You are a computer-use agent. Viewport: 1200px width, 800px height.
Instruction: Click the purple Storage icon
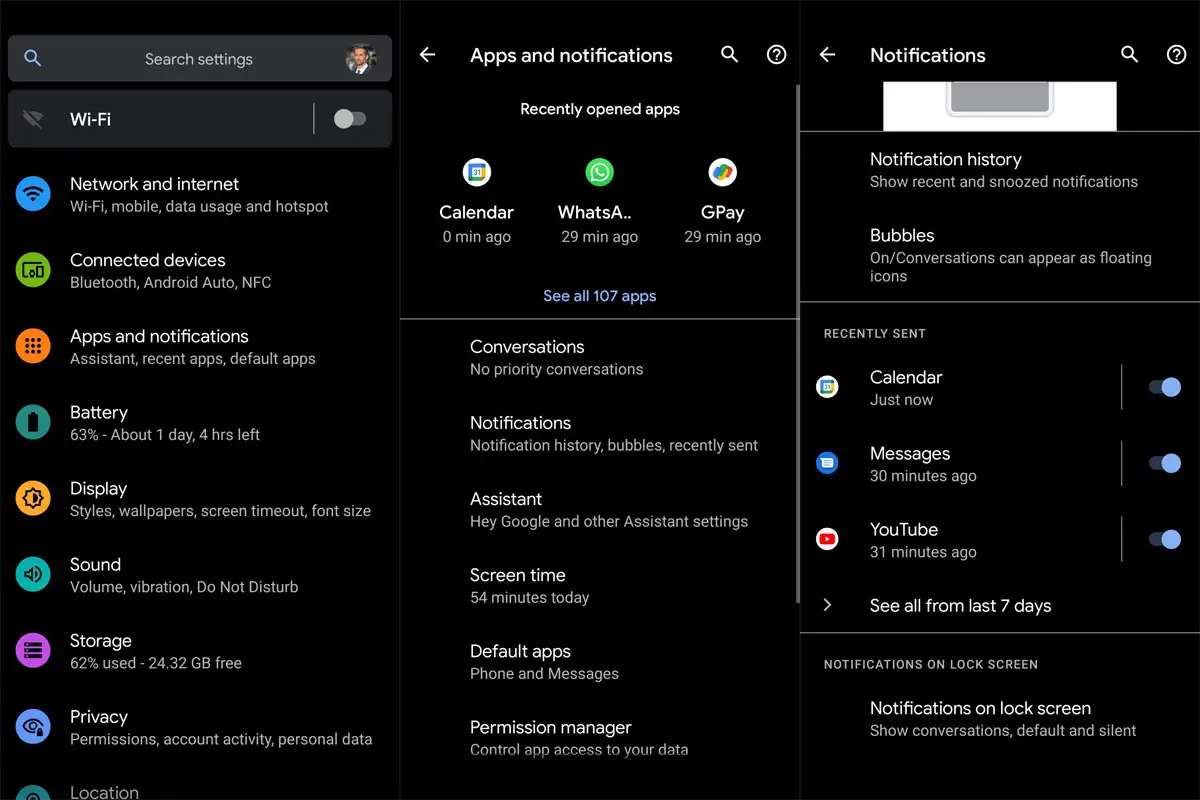pos(33,650)
